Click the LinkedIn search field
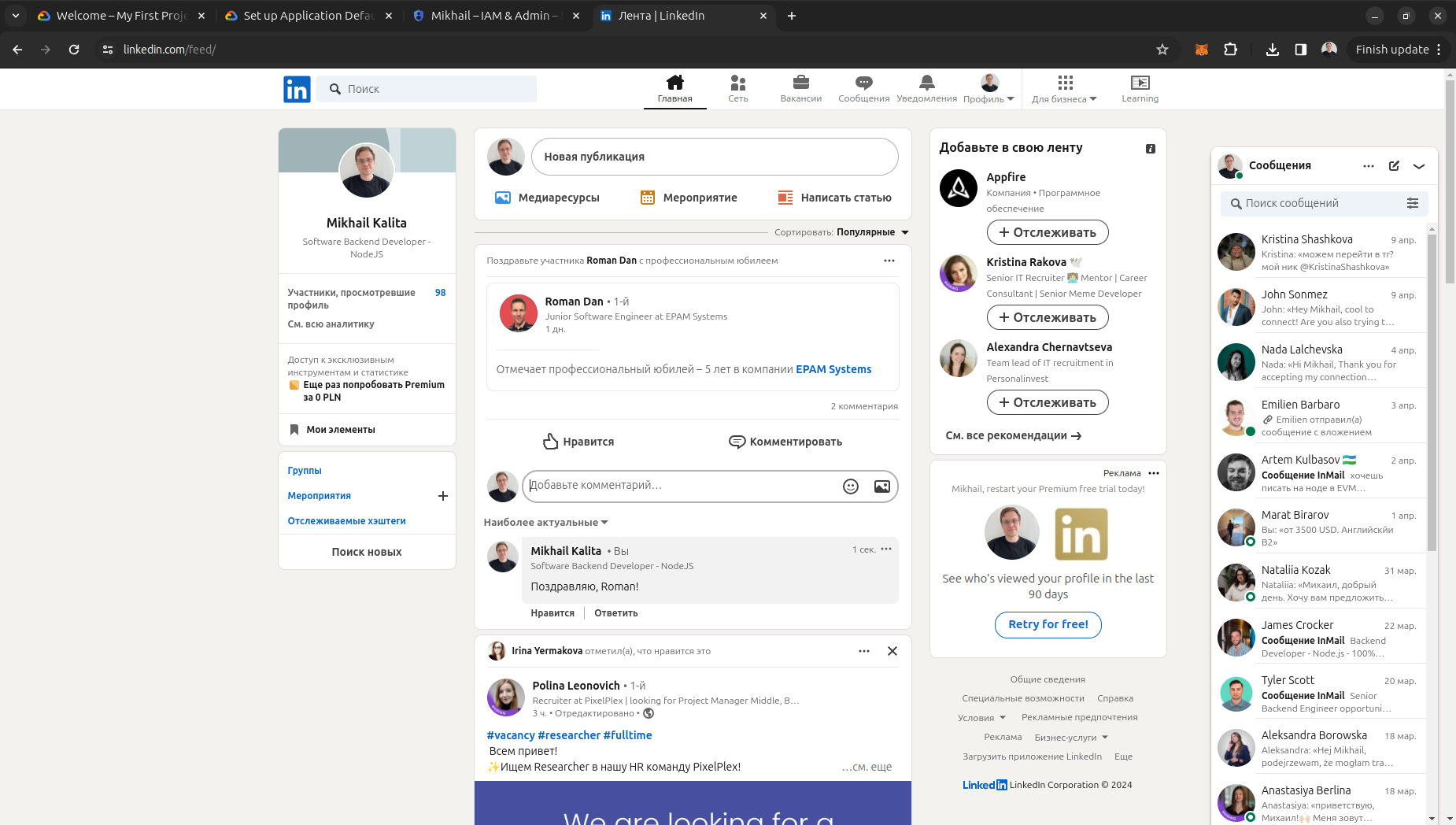 (x=427, y=89)
